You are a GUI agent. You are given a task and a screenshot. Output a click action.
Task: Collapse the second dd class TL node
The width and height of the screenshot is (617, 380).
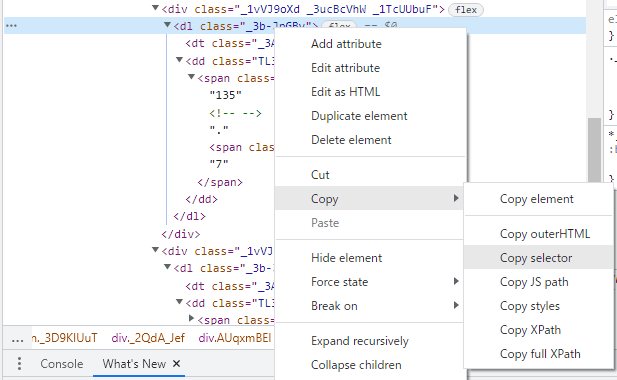coord(179,302)
